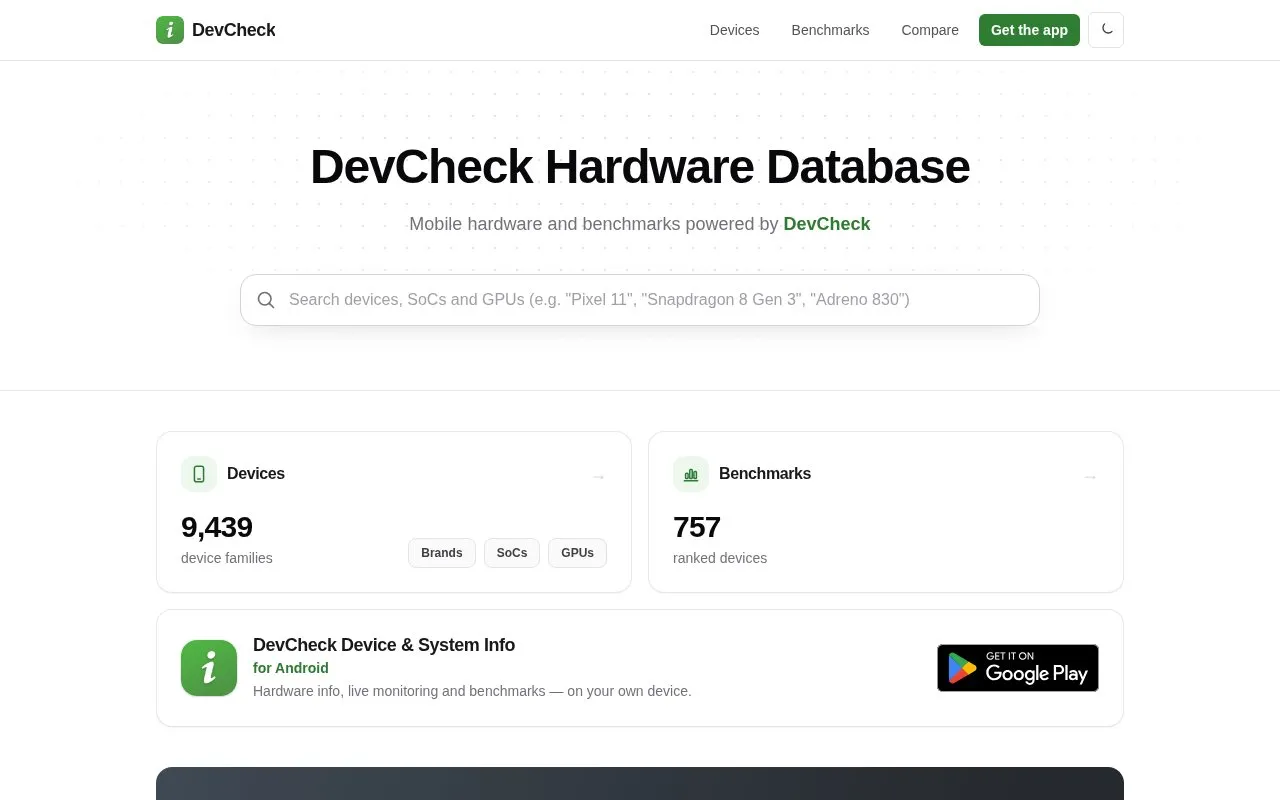
Task: Click the 'for Android' label
Action: click(x=291, y=668)
